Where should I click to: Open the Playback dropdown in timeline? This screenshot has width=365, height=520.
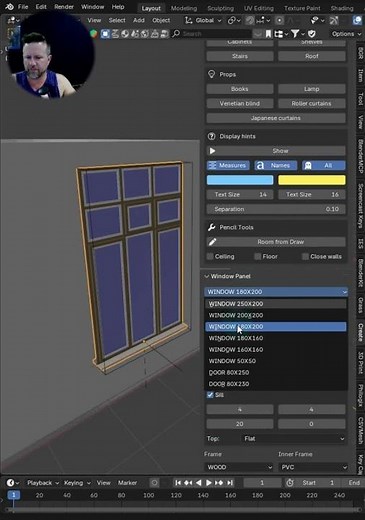[x=43, y=483]
